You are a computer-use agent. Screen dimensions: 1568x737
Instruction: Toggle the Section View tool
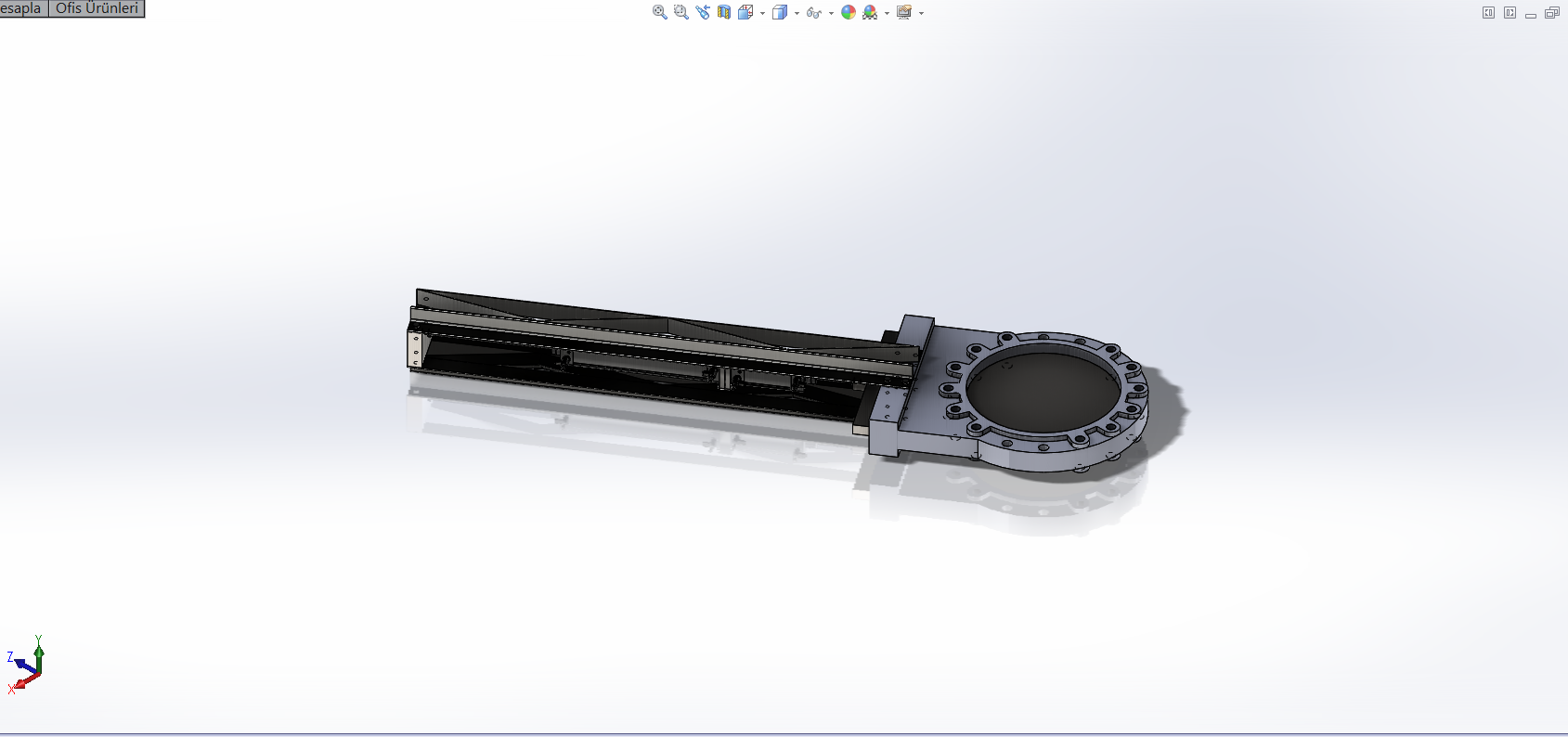[724, 12]
